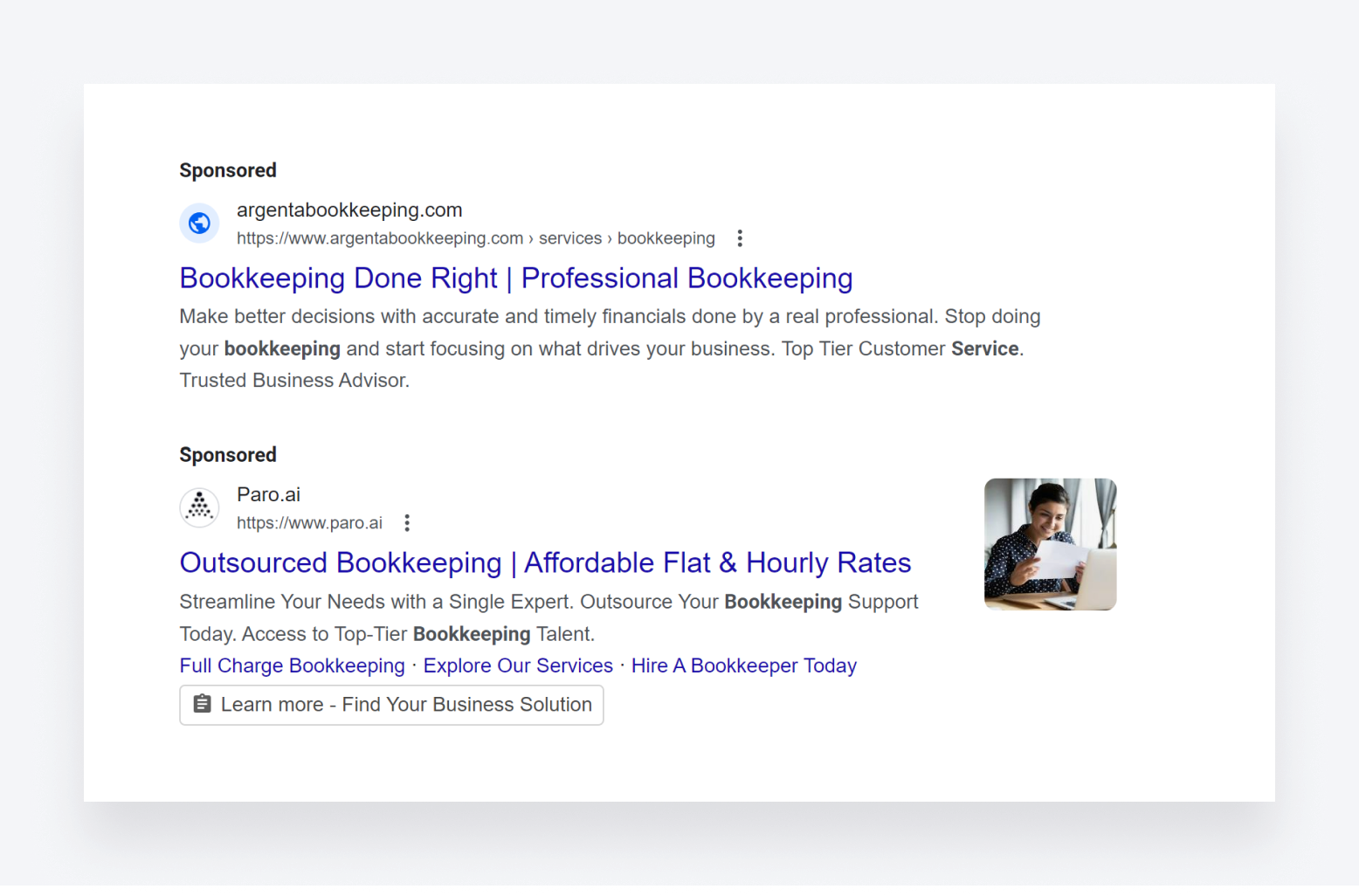Click the globe favicon beside argentabookkeeping.com
The width and height of the screenshot is (1359, 896).
coord(199,224)
